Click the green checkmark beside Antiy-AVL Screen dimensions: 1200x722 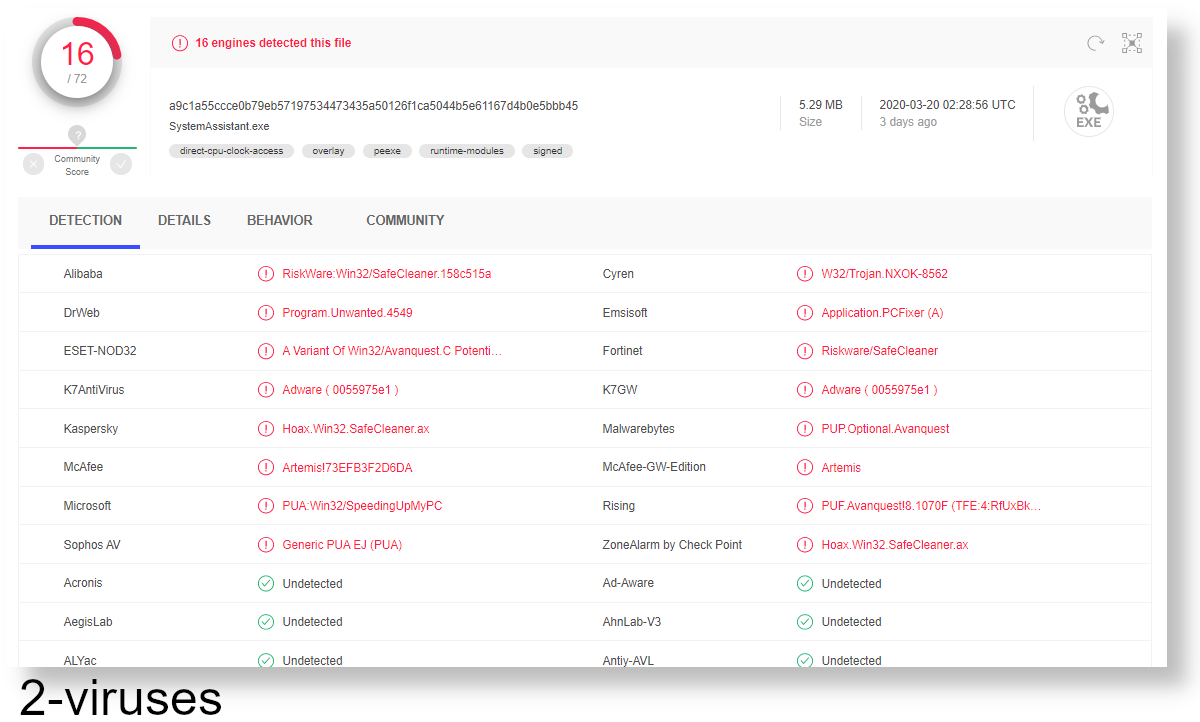[x=804, y=660]
